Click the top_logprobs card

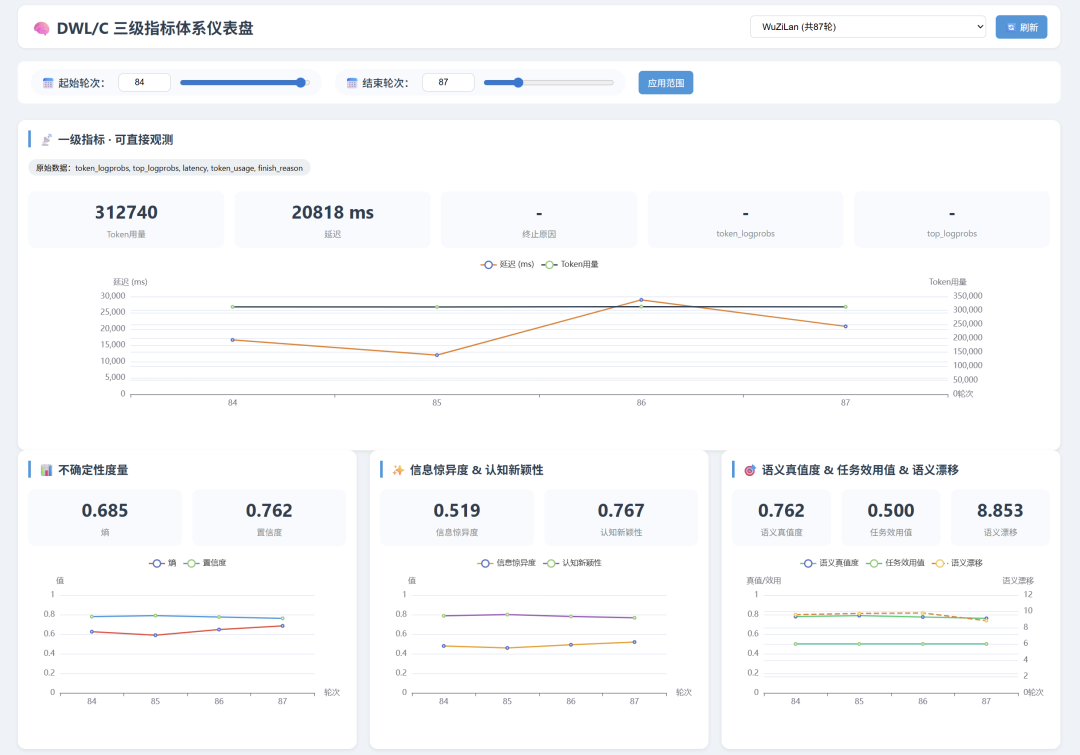952,220
